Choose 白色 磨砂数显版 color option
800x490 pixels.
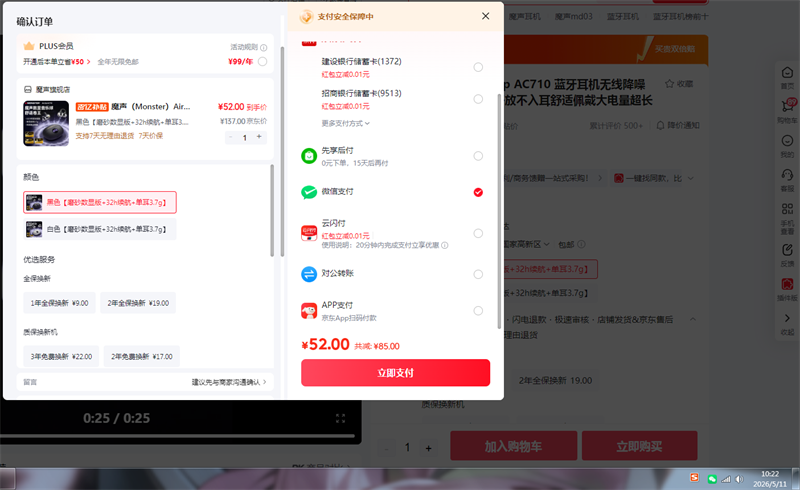pos(100,229)
